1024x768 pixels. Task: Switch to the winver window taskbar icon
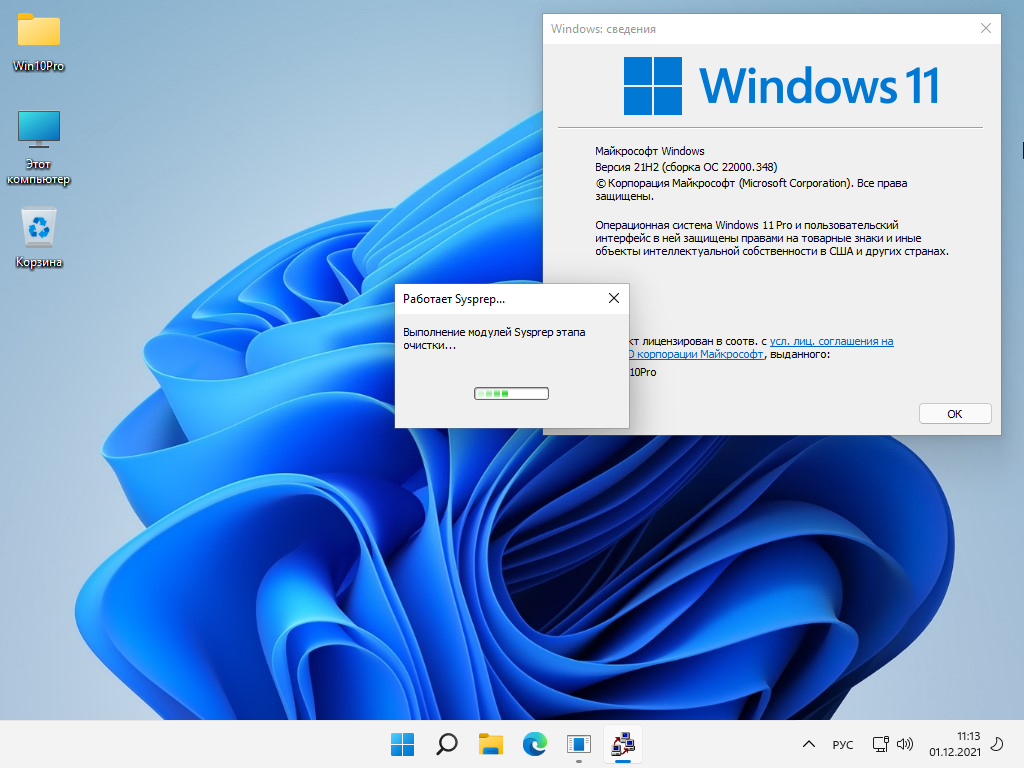(x=579, y=744)
